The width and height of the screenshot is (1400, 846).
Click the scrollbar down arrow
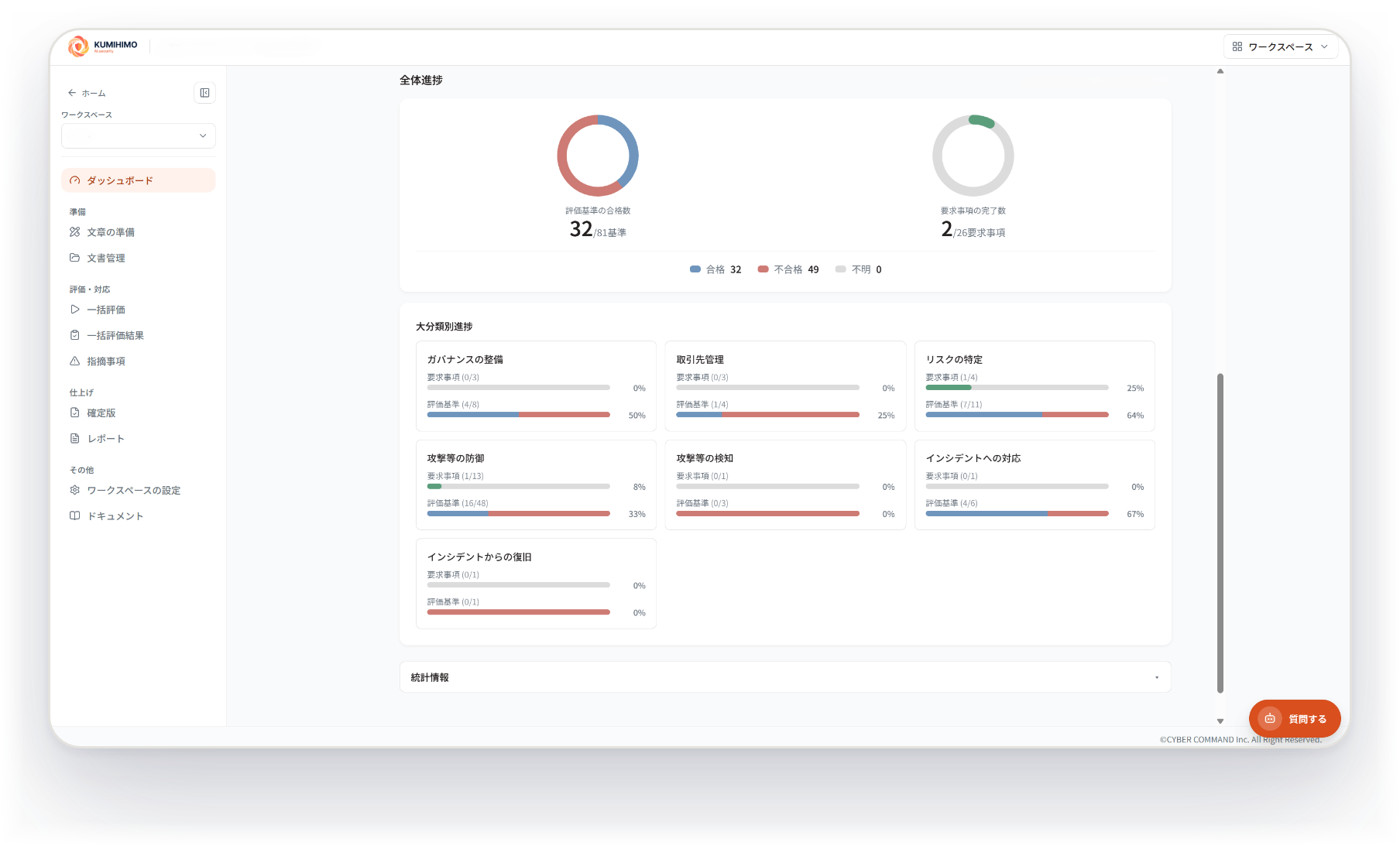click(x=1220, y=721)
